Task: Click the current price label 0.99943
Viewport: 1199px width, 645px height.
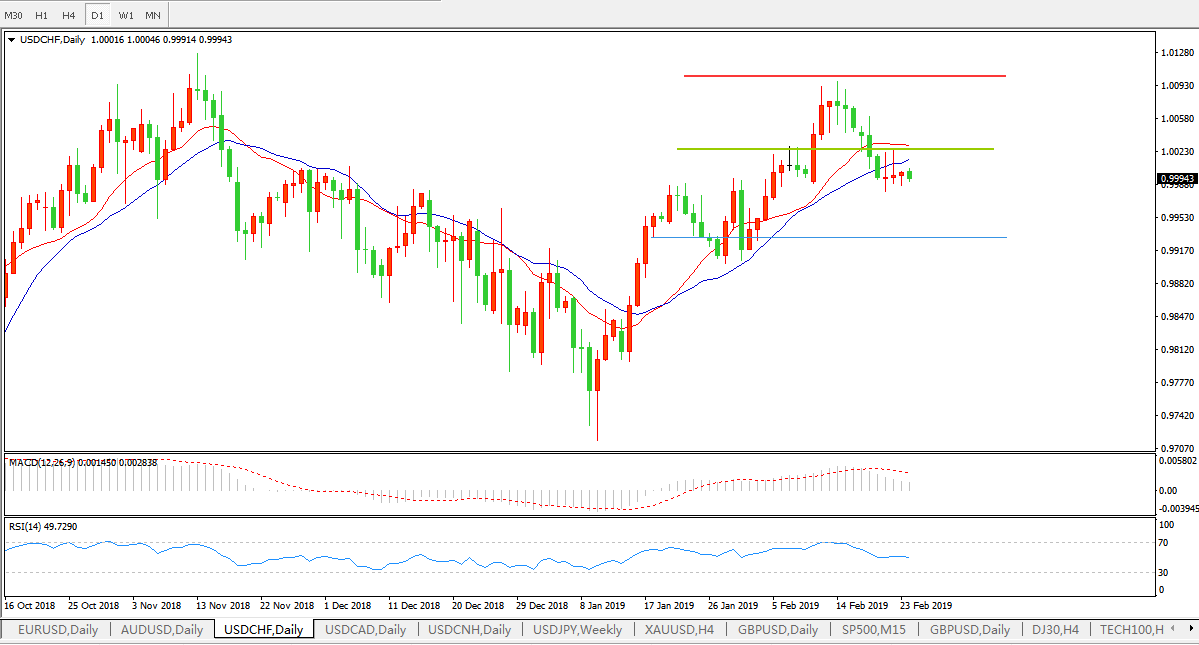Action: click(1176, 179)
